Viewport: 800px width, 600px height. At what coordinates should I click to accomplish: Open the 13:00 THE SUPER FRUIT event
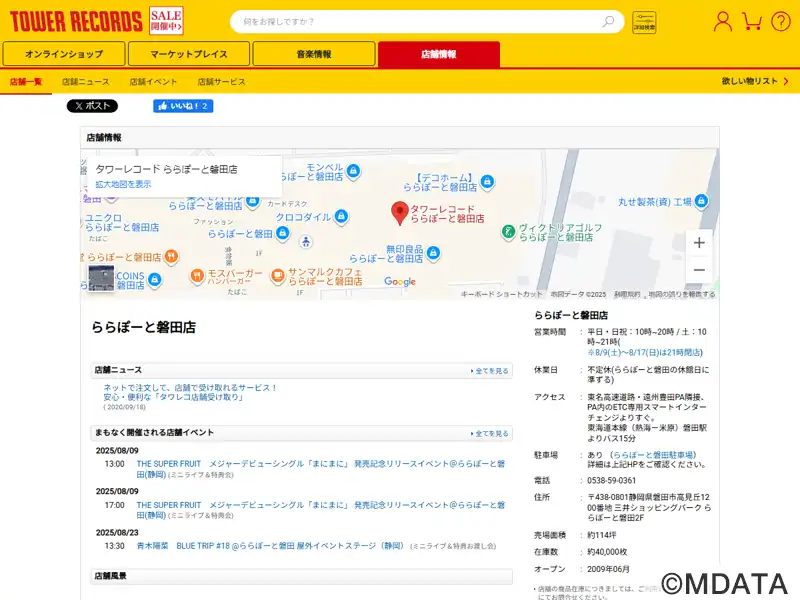(320, 469)
